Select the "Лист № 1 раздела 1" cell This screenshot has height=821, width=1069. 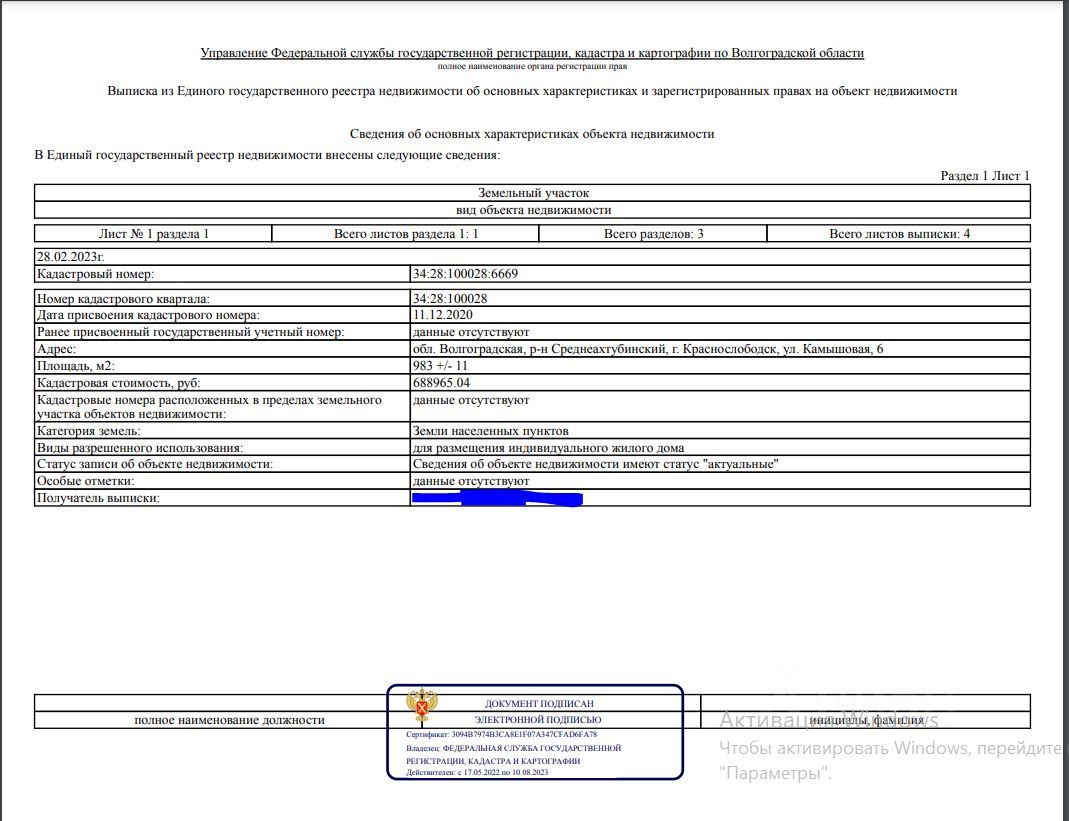153,234
